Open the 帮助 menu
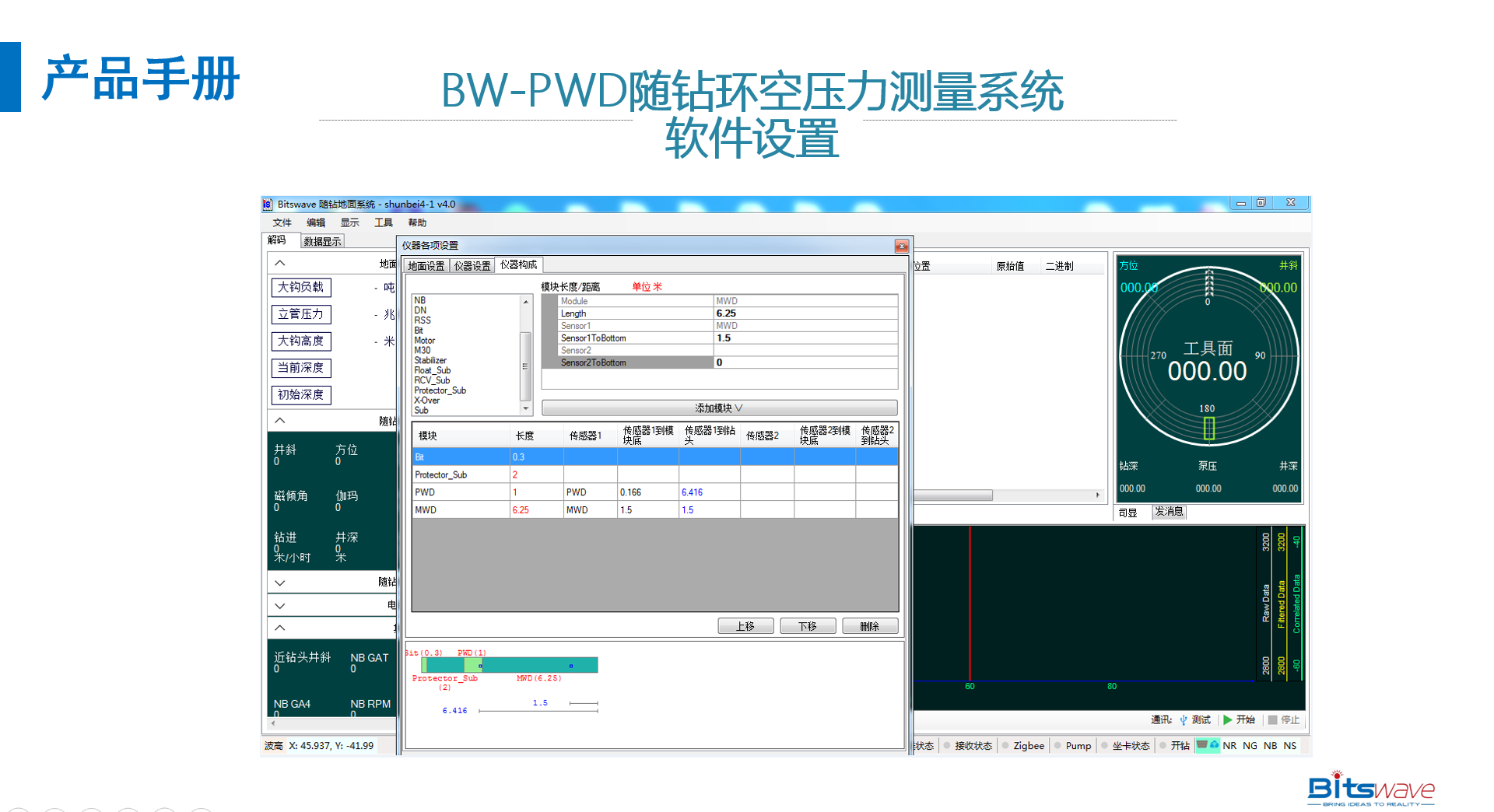This screenshot has height=812, width=1494. point(417,223)
